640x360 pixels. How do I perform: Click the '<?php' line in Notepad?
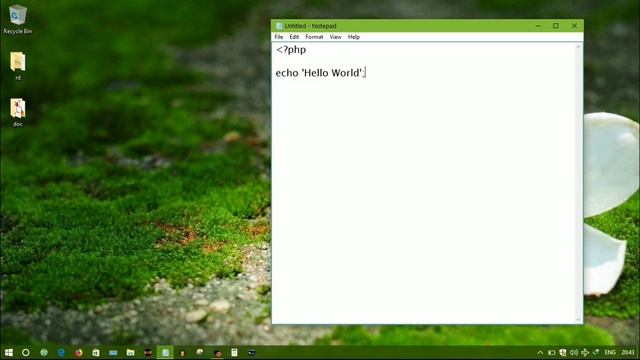pyautogui.click(x=291, y=50)
